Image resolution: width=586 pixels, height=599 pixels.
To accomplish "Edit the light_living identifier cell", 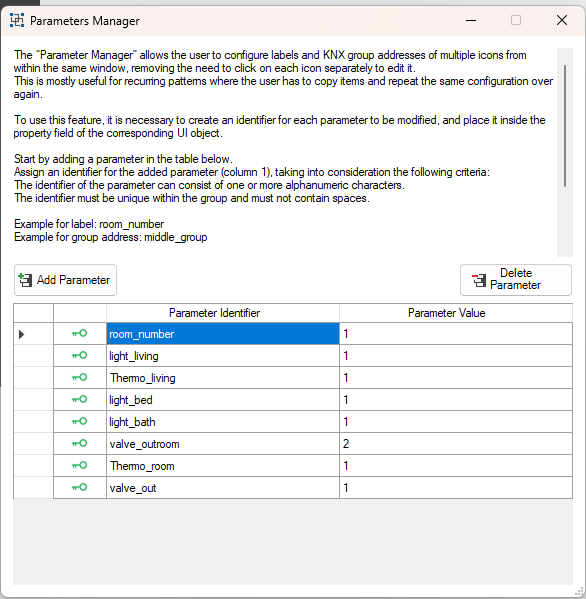I will tap(223, 356).
